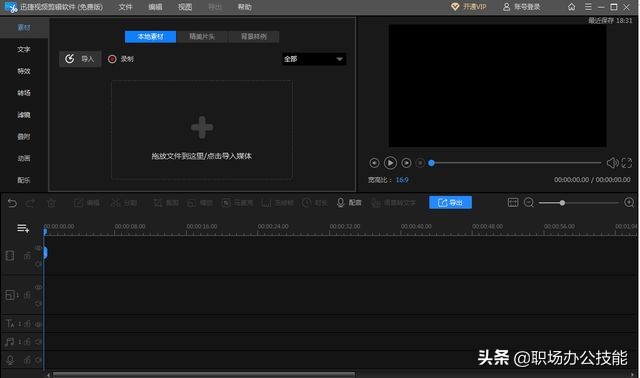Click 开通VIP in title bar
The image size is (640, 378).
[469, 7]
